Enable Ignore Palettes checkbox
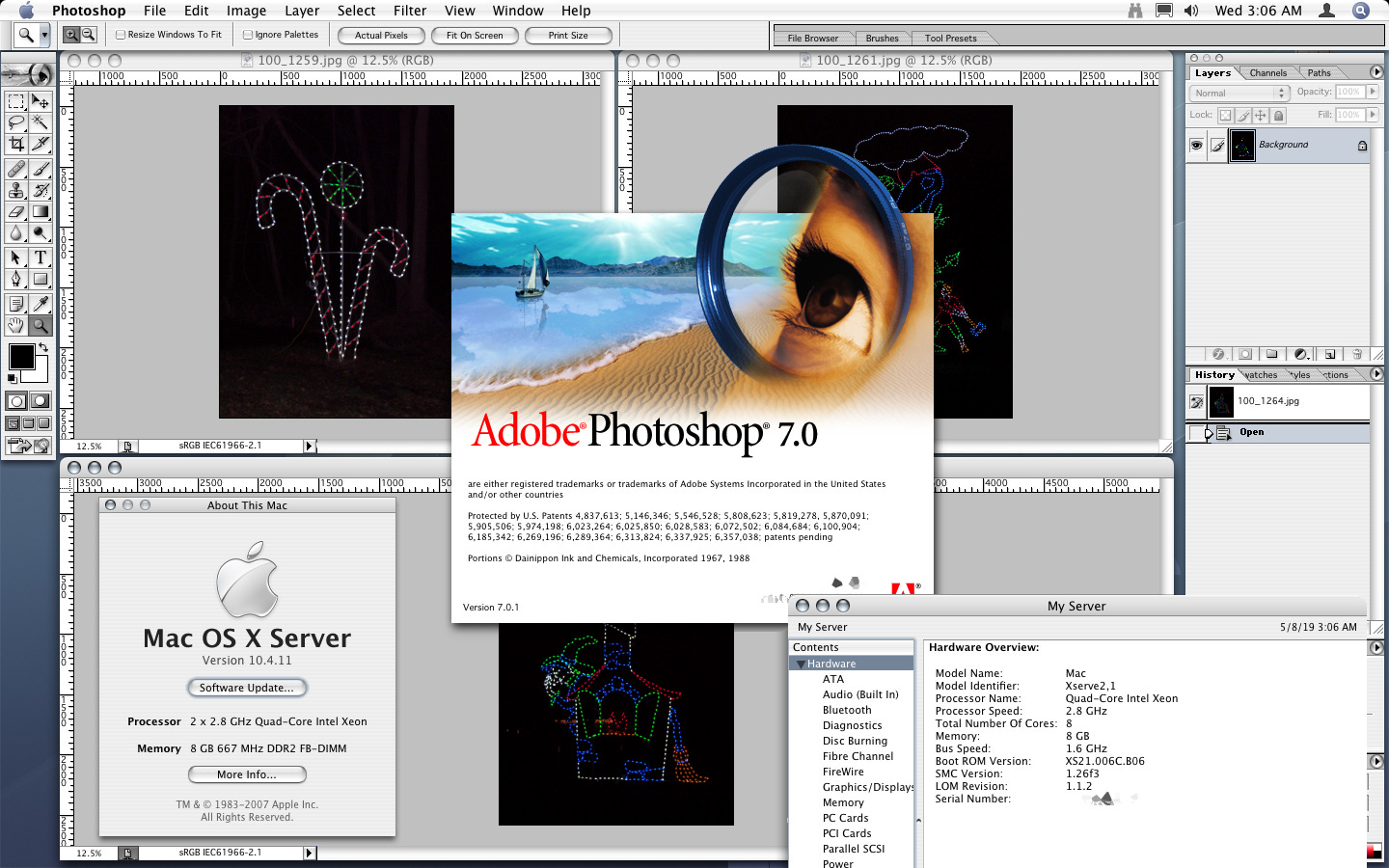 click(x=248, y=35)
